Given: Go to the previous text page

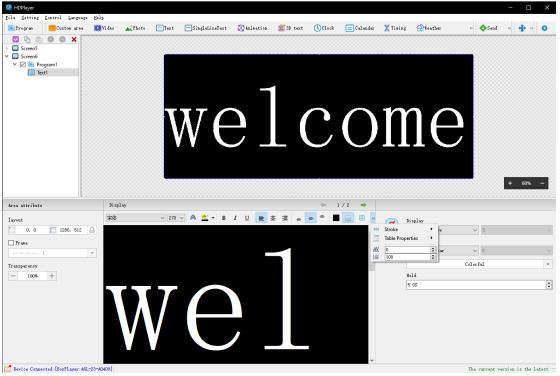Looking at the screenshot, I should tap(323, 205).
